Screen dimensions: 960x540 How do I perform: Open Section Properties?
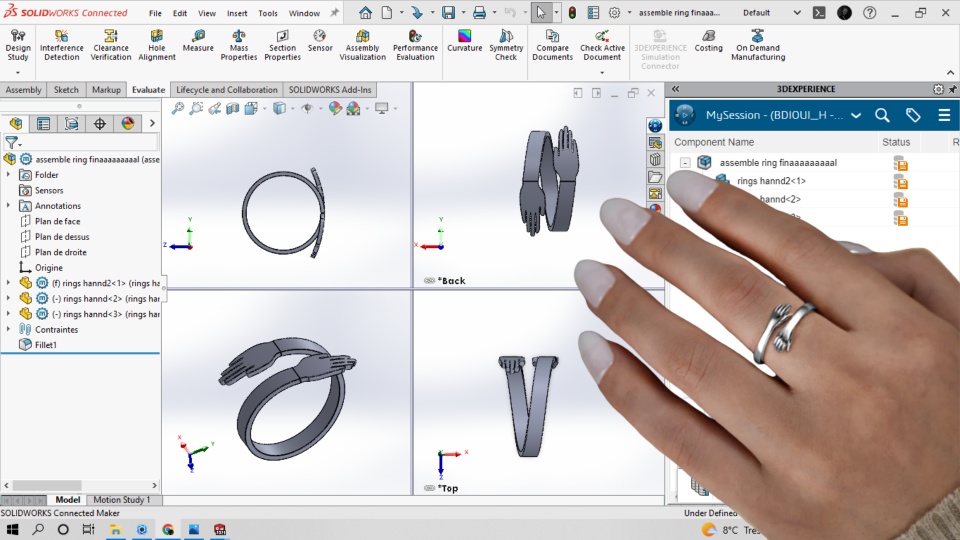pyautogui.click(x=282, y=45)
